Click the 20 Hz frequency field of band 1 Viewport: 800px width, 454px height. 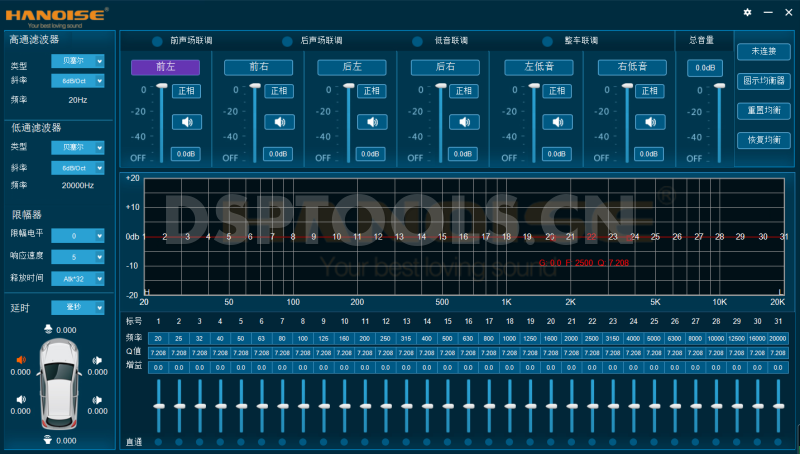click(x=158, y=339)
